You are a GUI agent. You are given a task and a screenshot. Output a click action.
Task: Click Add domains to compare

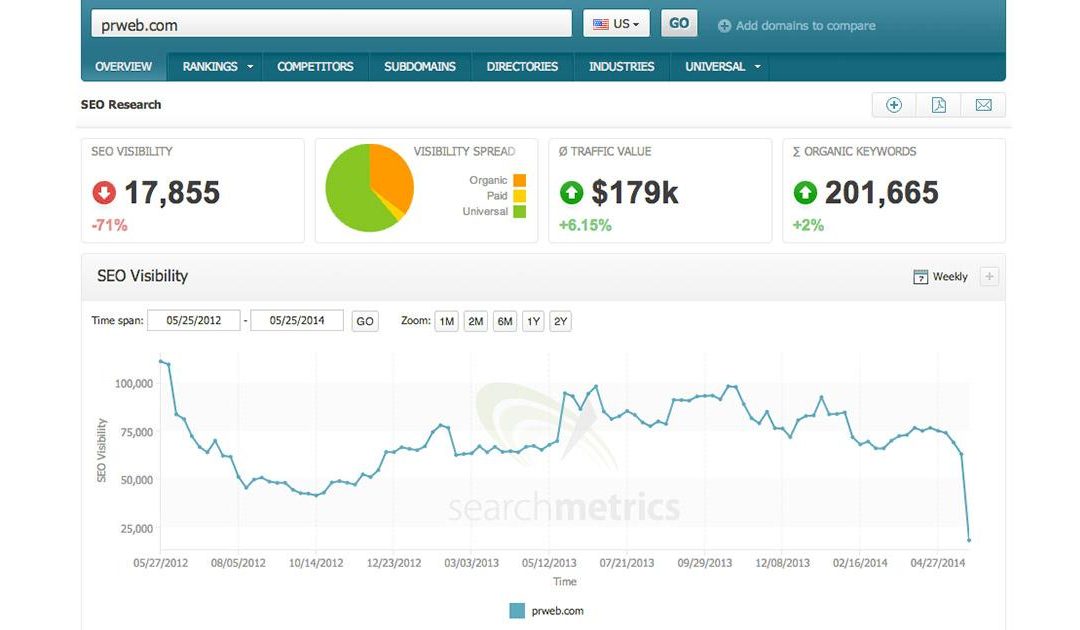click(797, 26)
